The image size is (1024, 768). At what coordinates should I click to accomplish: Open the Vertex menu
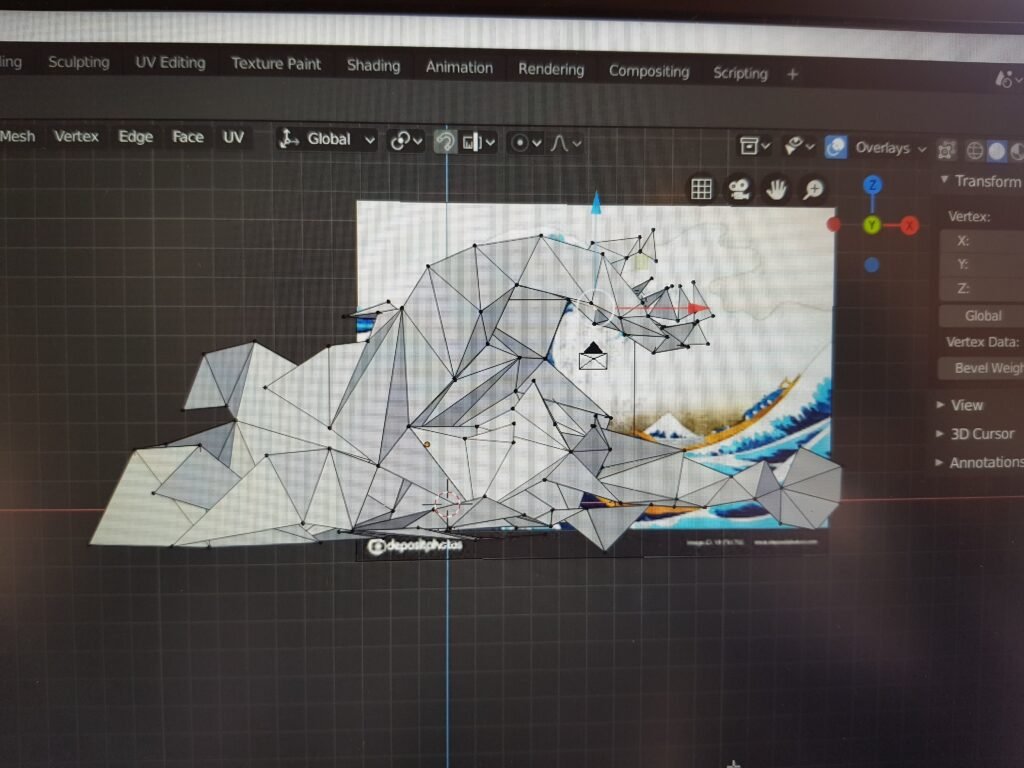[76, 136]
